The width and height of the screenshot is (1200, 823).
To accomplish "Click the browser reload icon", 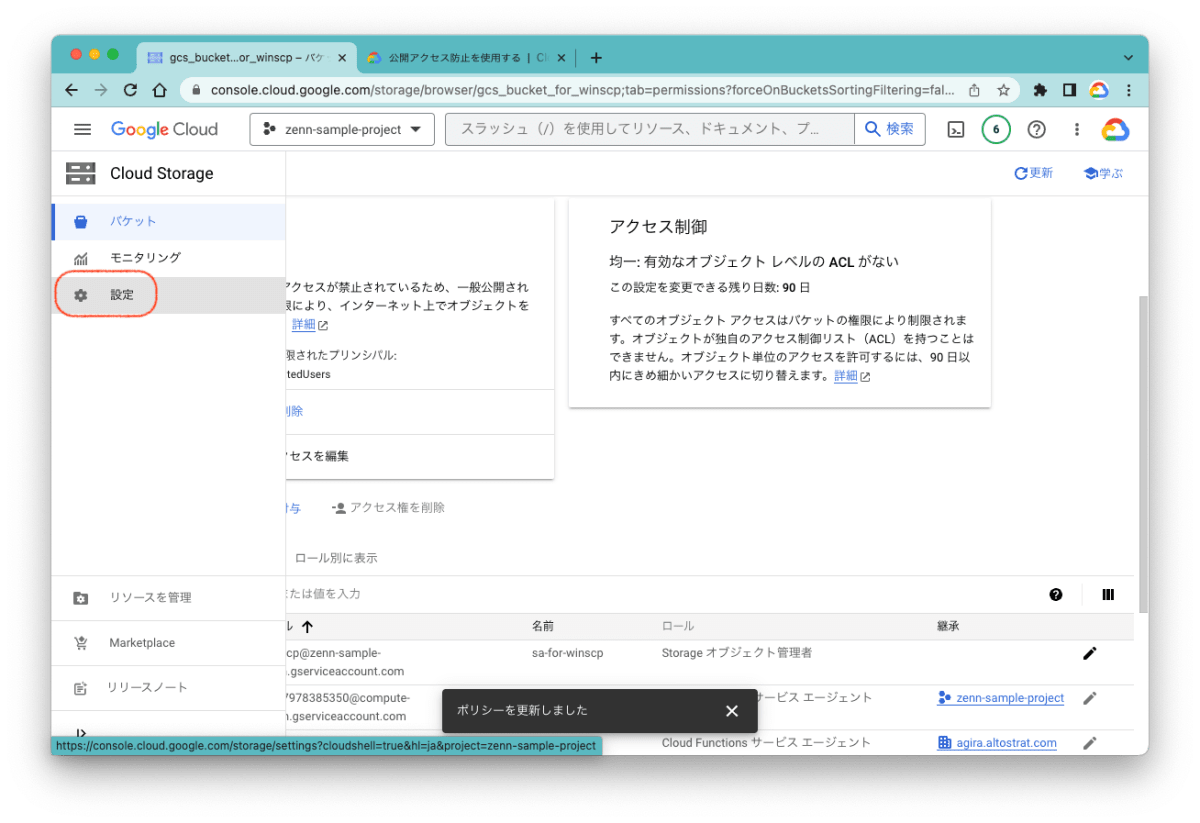I will pyautogui.click(x=130, y=90).
